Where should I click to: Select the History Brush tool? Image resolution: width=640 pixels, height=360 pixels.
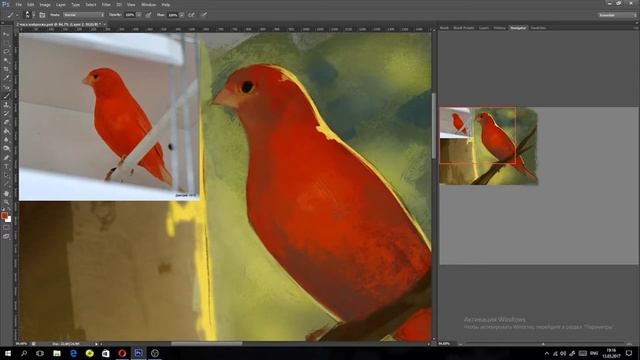pyautogui.click(x=6, y=113)
